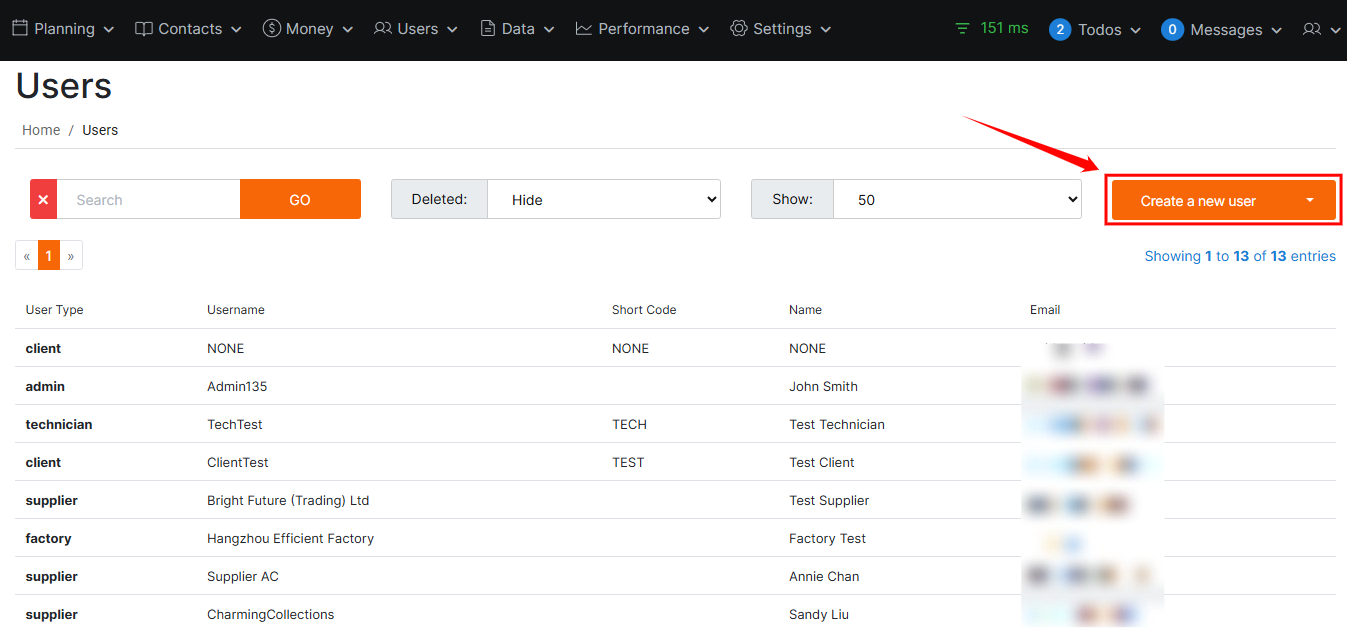Click the document icon beside Data

(488, 29)
